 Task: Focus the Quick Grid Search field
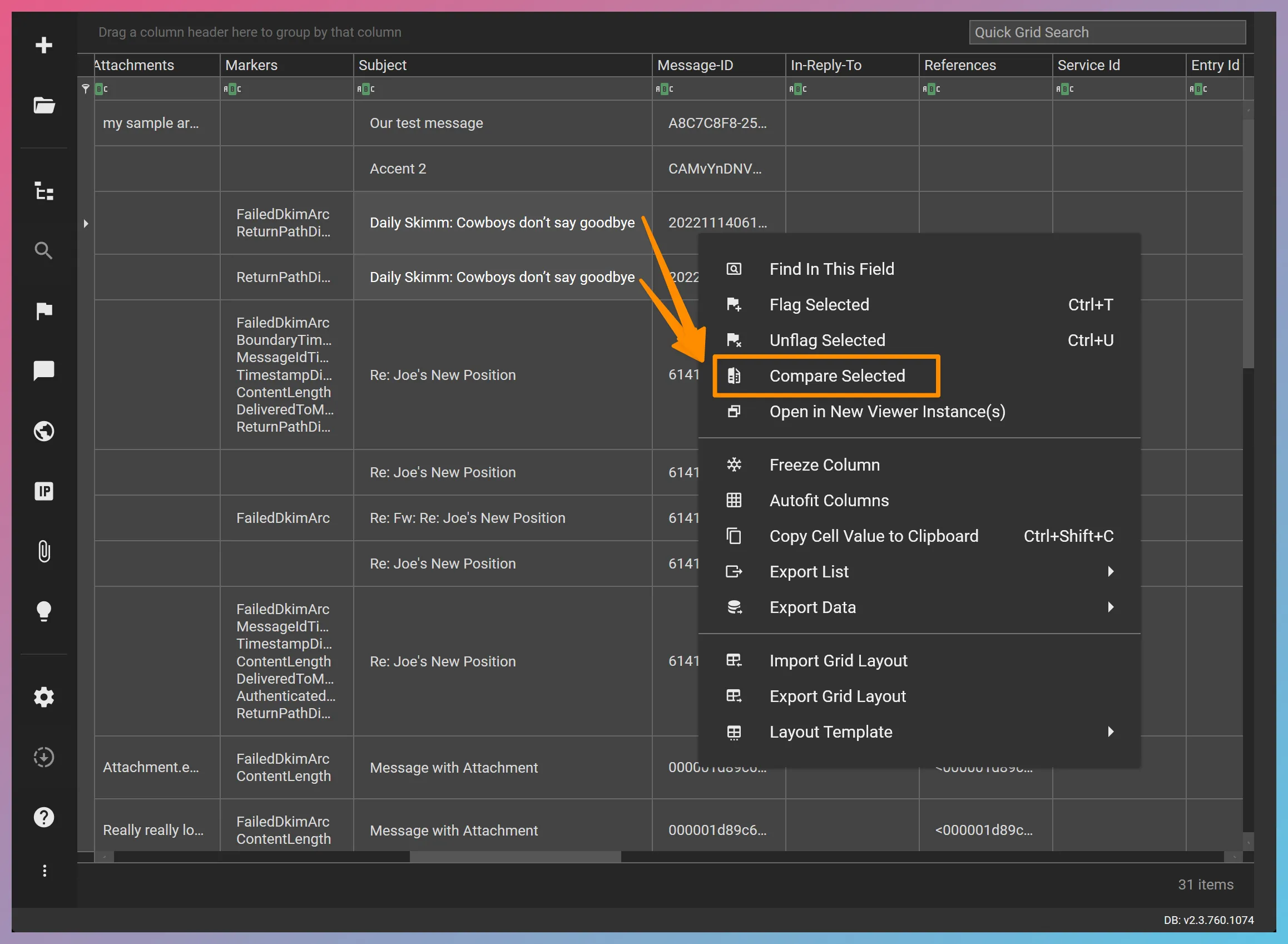[1107, 33]
